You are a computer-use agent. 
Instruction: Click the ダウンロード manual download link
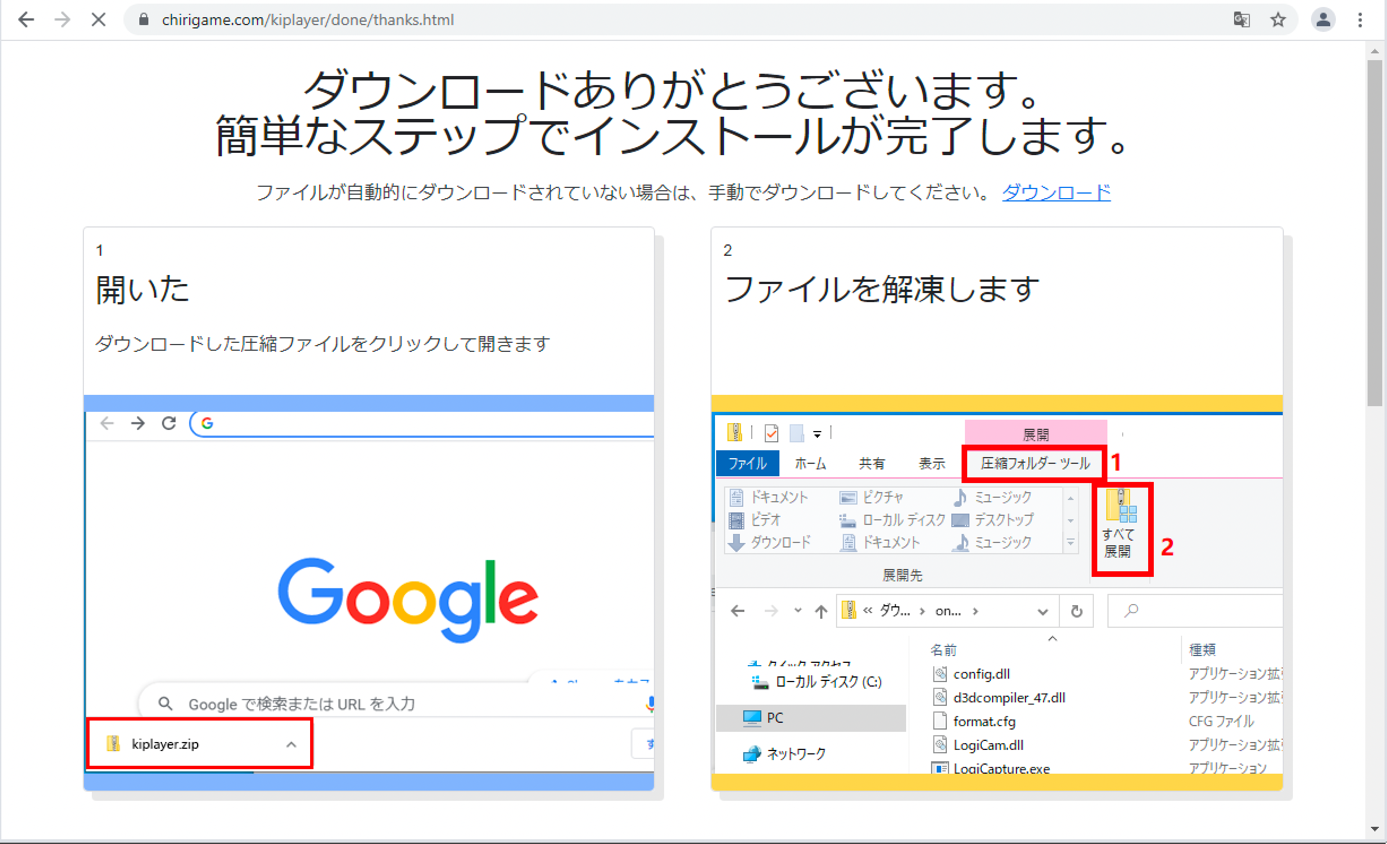coord(1056,193)
